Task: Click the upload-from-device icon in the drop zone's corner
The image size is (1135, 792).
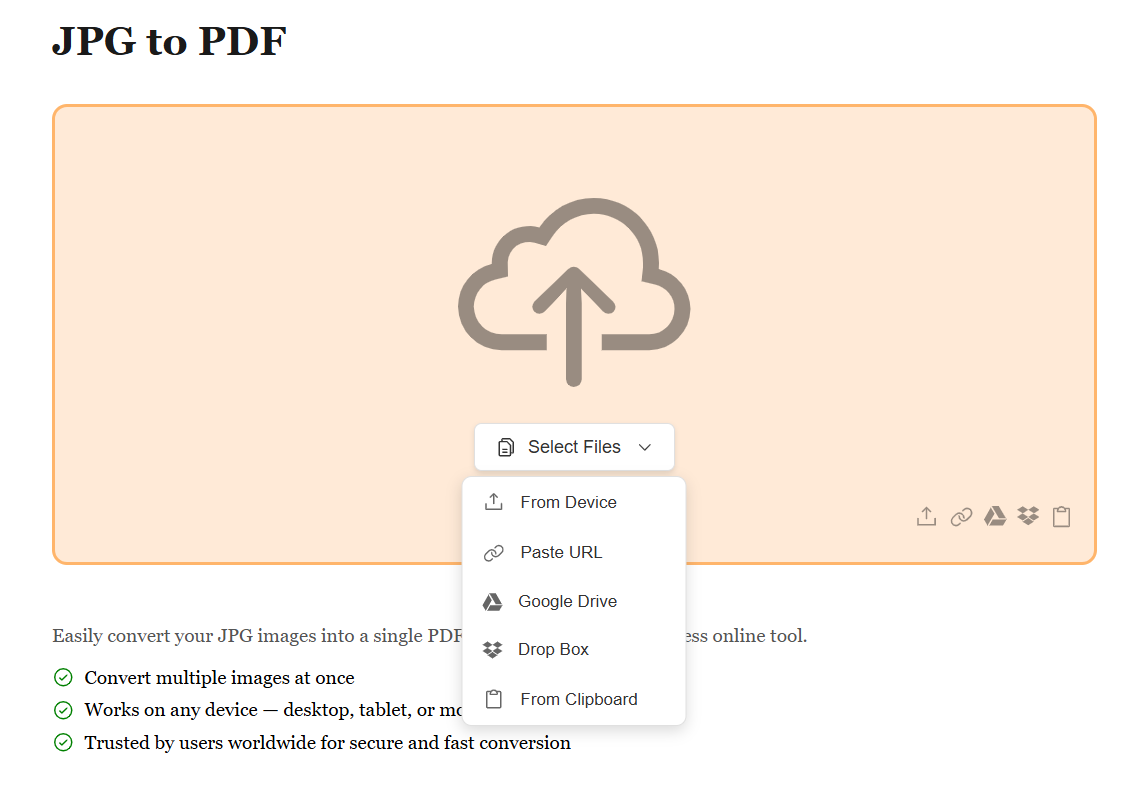Action: [x=926, y=516]
